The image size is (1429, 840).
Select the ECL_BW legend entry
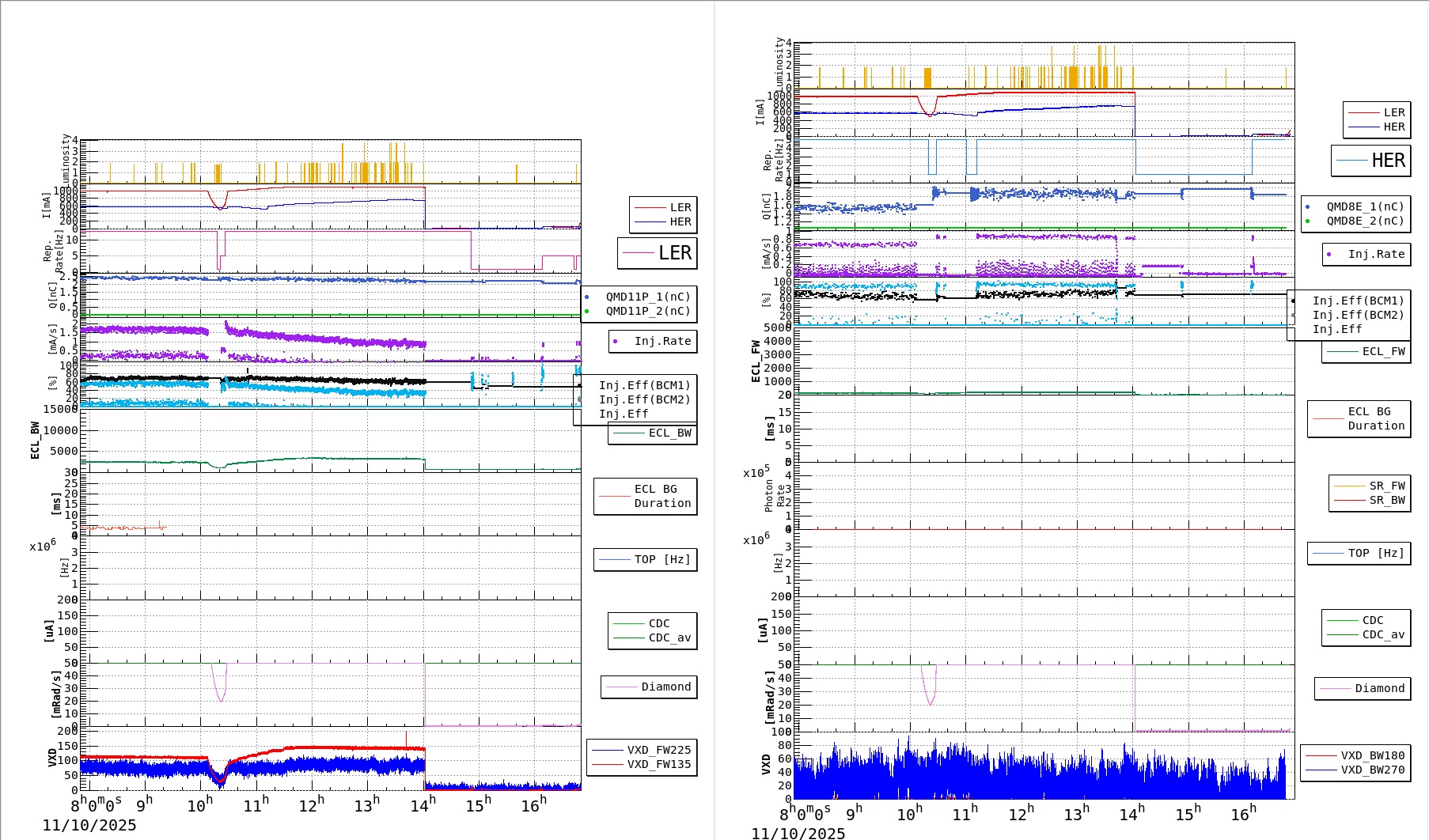click(x=669, y=433)
